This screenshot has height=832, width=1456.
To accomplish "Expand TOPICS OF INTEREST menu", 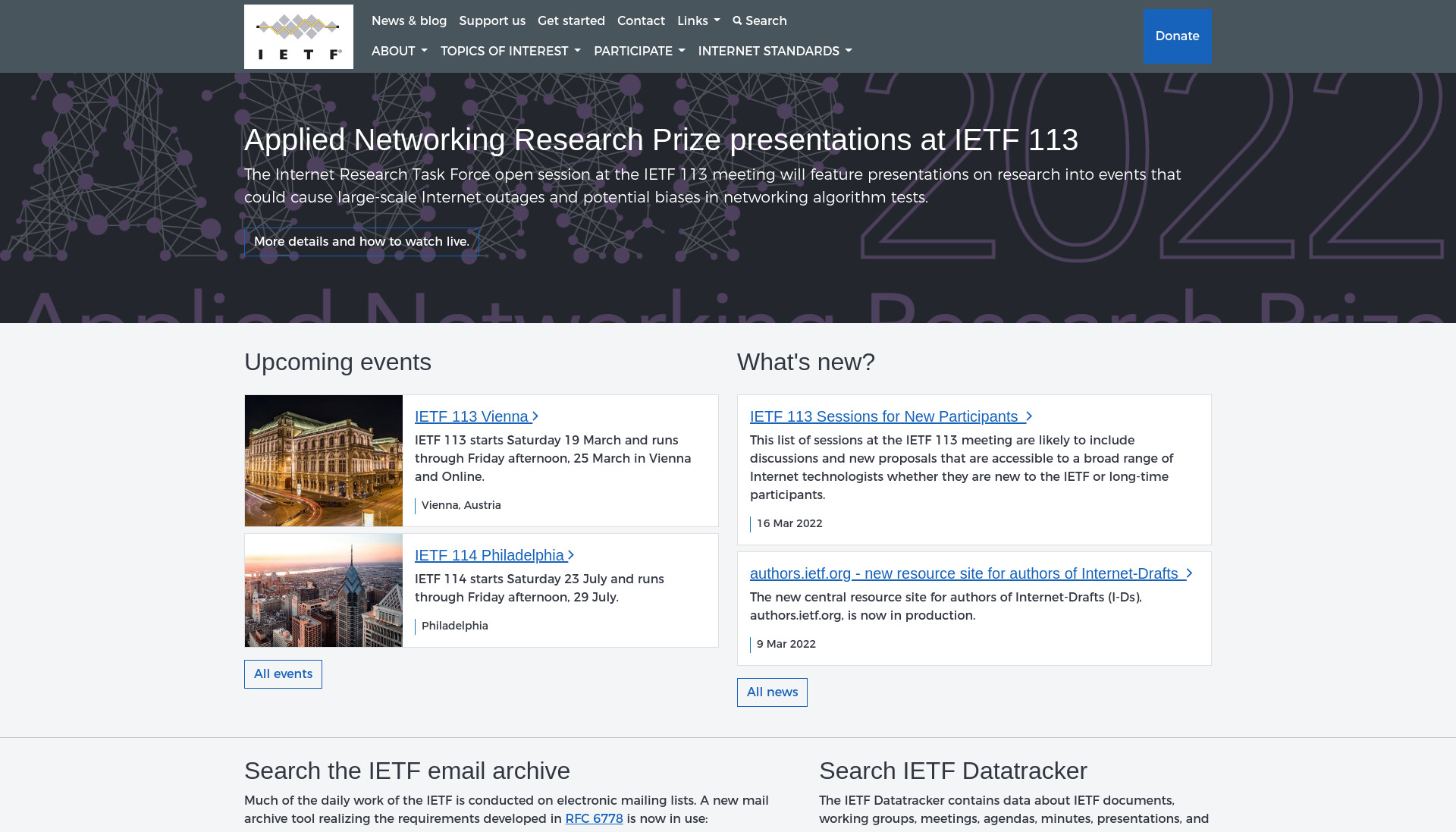I will [510, 51].
